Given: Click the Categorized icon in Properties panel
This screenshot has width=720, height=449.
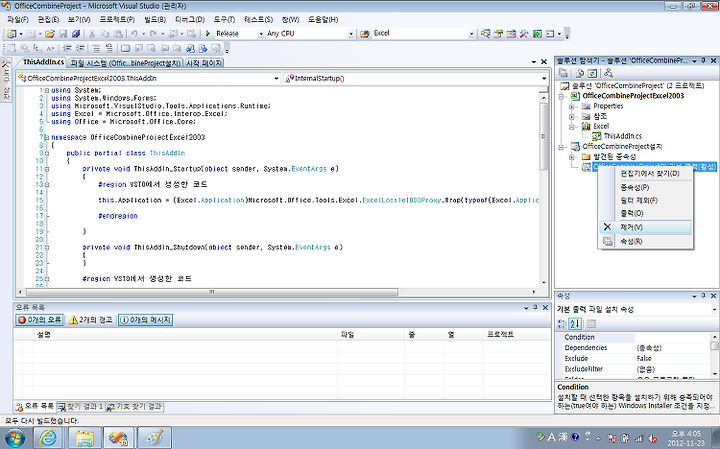Looking at the screenshot, I should (x=562, y=323).
